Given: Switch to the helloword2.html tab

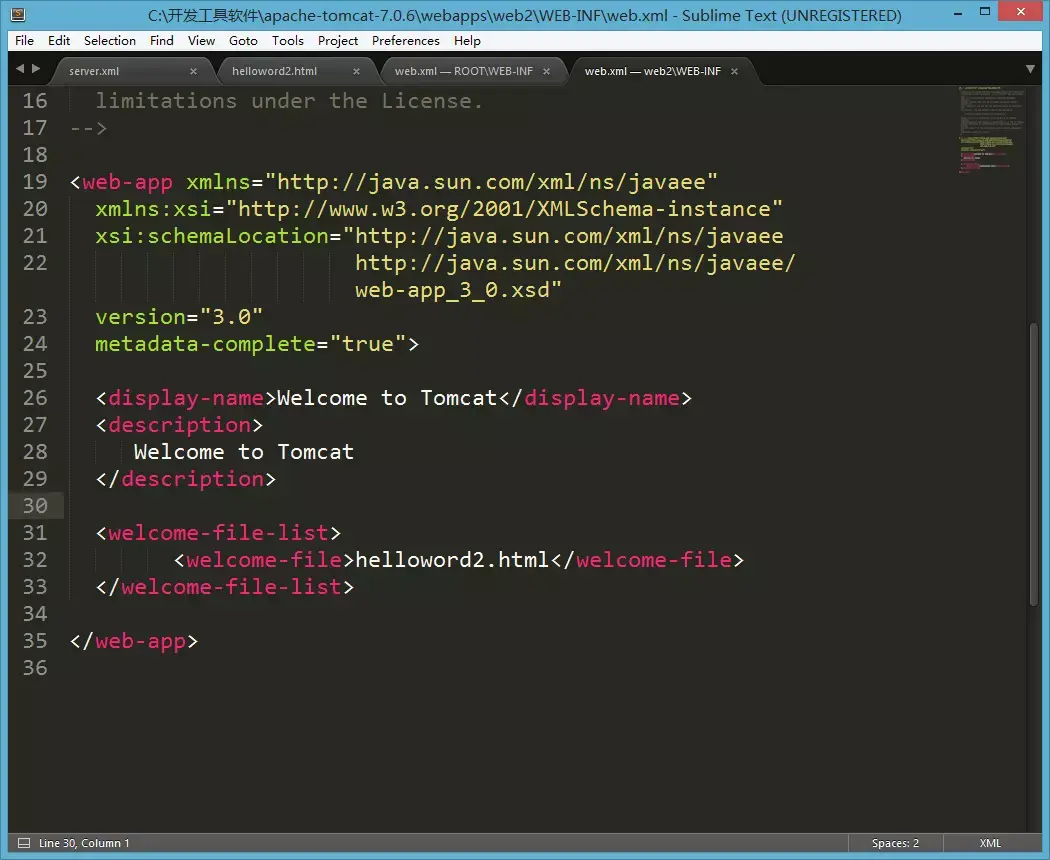Looking at the screenshot, I should pos(275,71).
